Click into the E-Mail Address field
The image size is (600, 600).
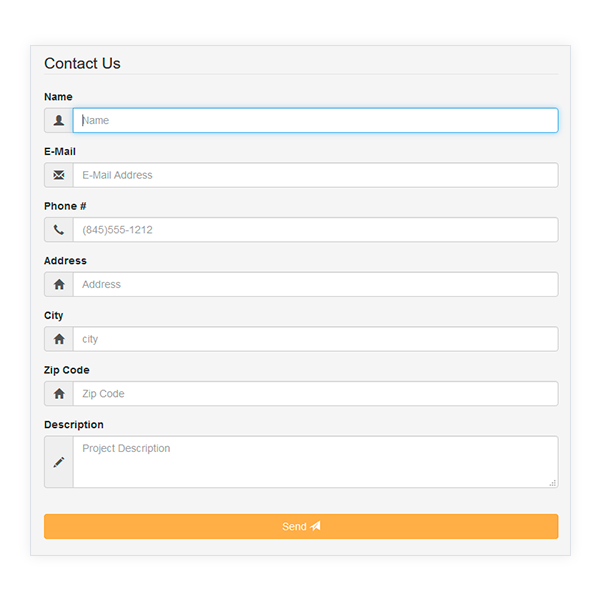pyautogui.click(x=315, y=175)
